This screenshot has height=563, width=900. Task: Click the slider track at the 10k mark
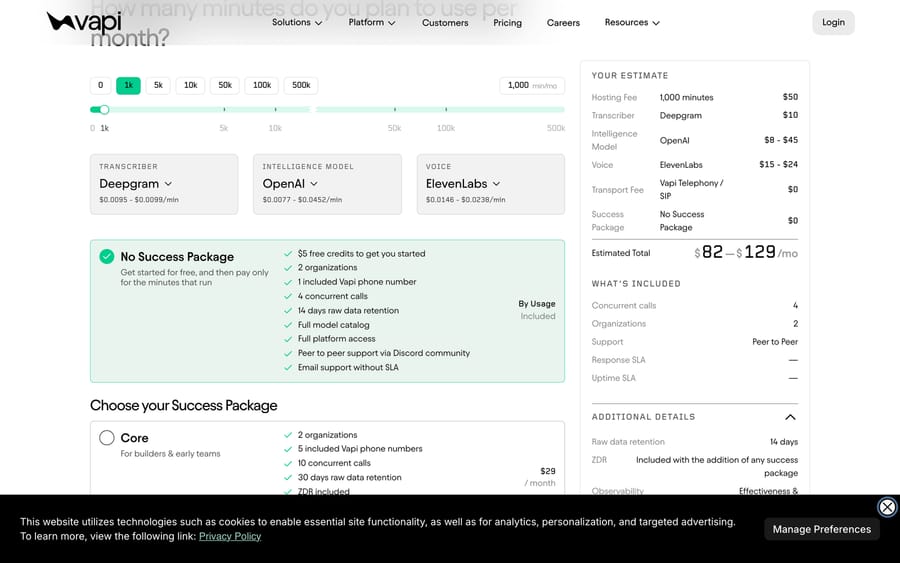coord(276,110)
